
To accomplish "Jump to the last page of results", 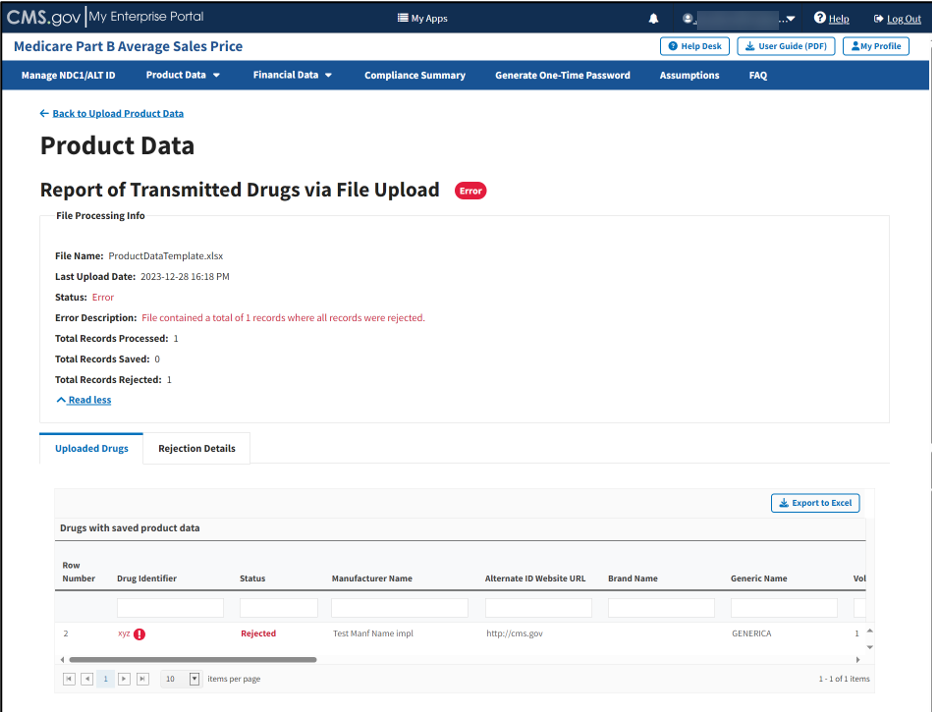I will tap(142, 679).
